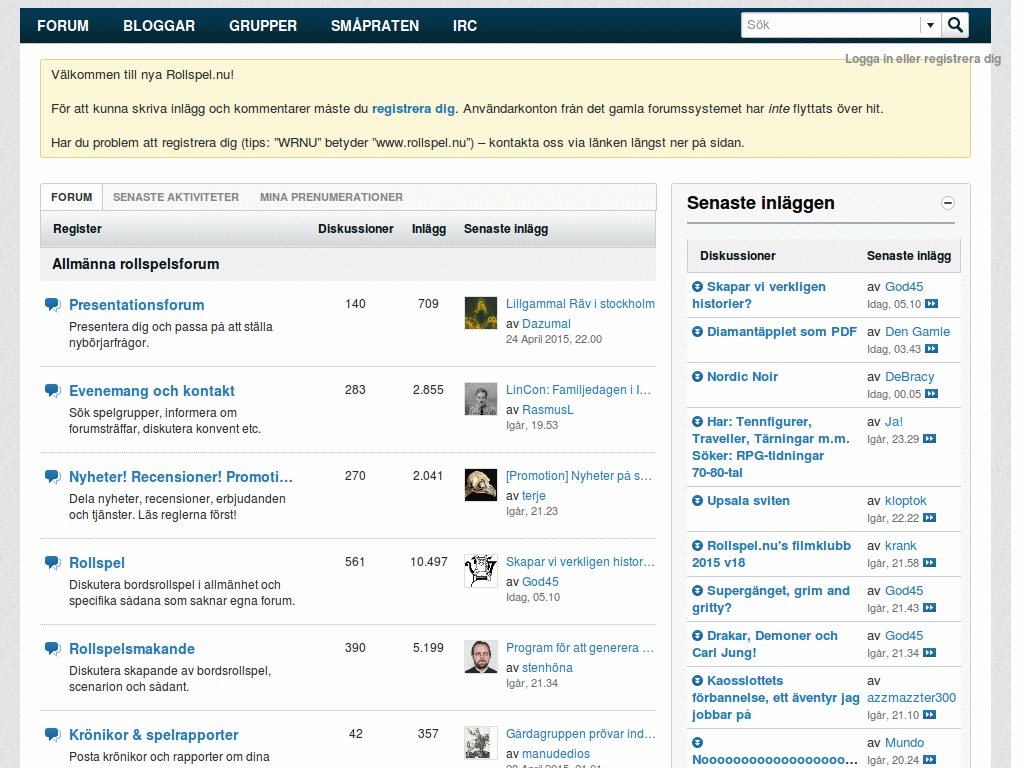1024x768 pixels.
Task: Expand the arrow next to Drakar, Demoner thread
Action: pos(698,636)
